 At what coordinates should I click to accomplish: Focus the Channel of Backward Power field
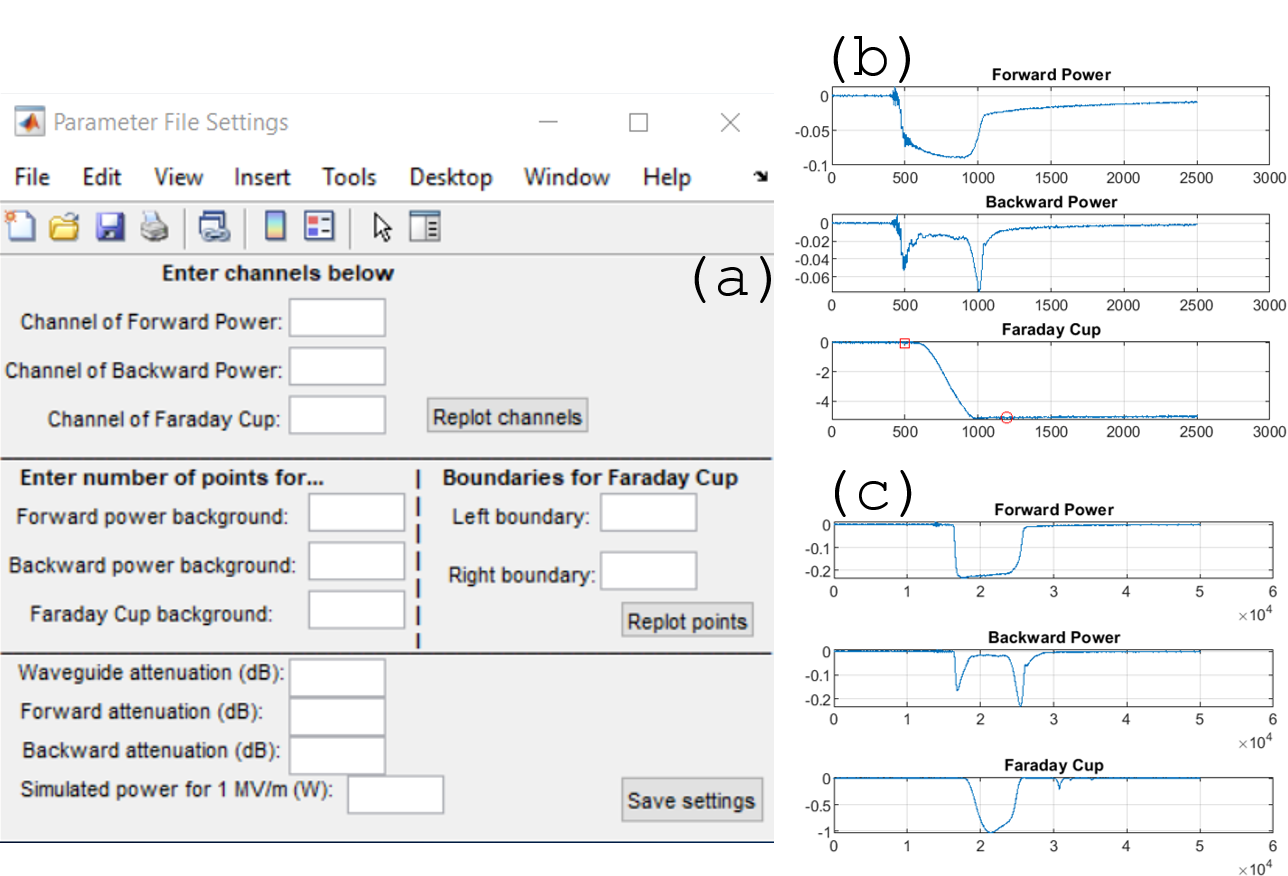[337, 367]
